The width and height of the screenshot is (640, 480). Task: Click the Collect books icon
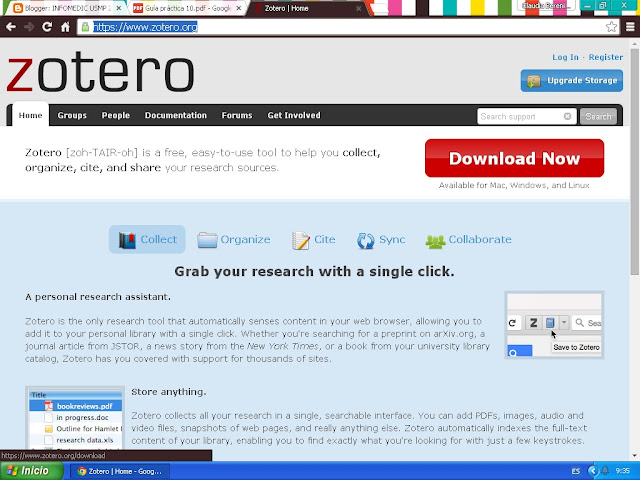point(127,240)
